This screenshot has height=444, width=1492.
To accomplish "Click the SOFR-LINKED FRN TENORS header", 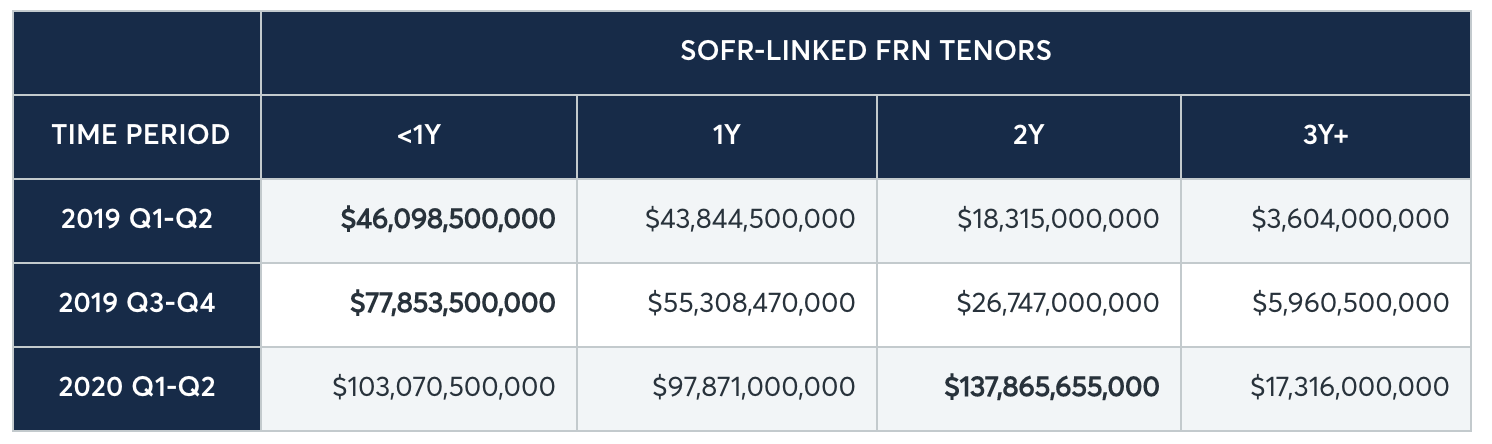I will 865,51.
